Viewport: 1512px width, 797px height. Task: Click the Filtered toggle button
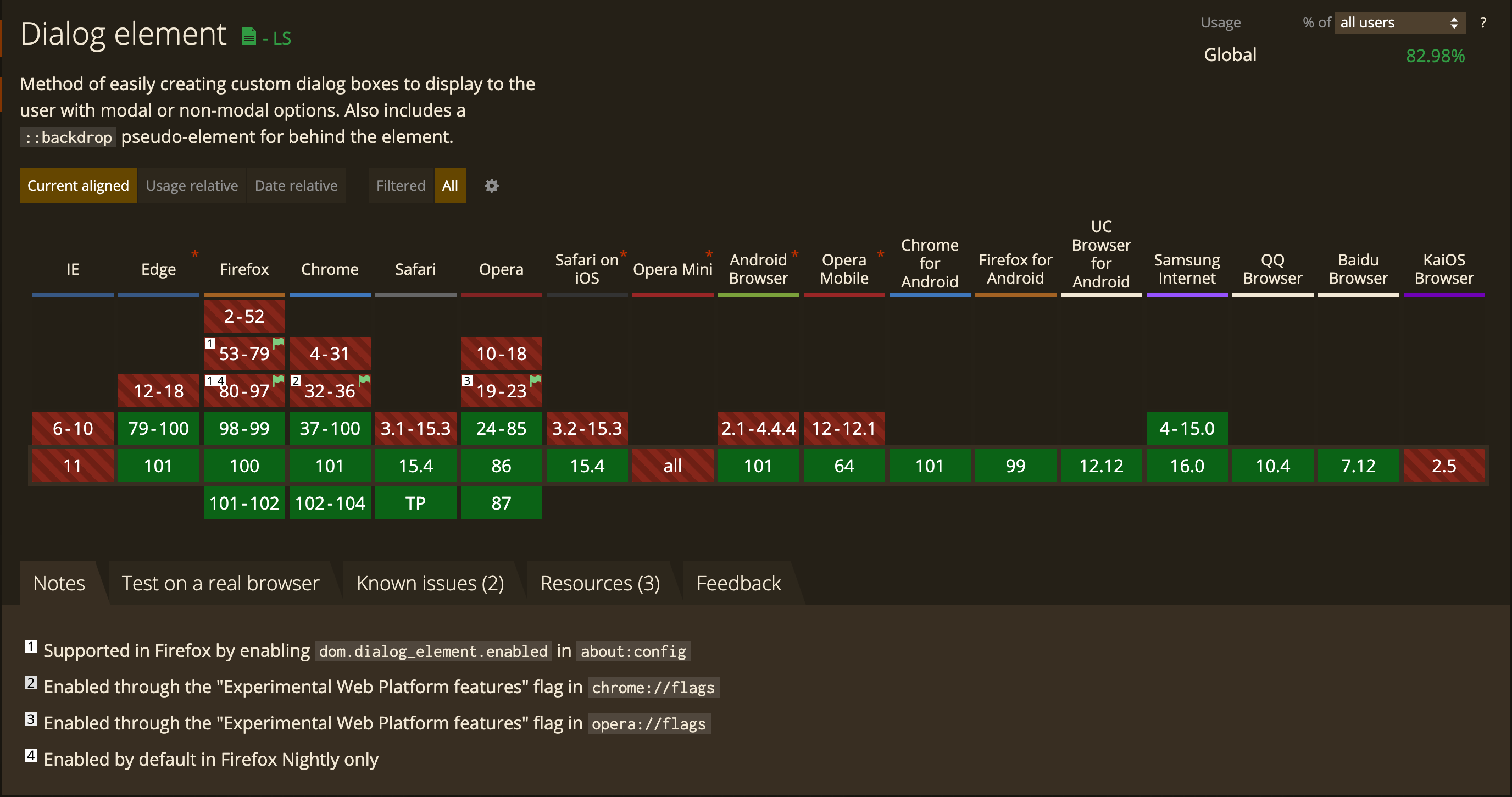pos(400,185)
